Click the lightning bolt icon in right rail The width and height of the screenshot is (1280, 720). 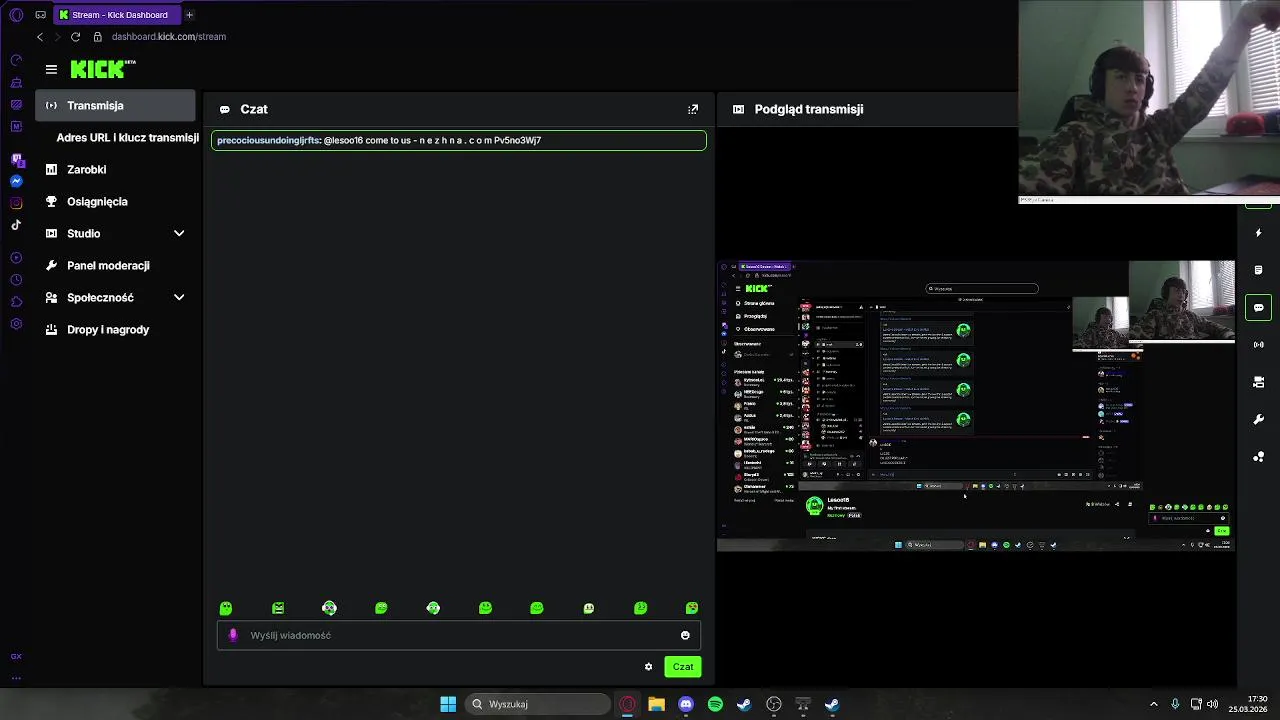pyautogui.click(x=1258, y=233)
